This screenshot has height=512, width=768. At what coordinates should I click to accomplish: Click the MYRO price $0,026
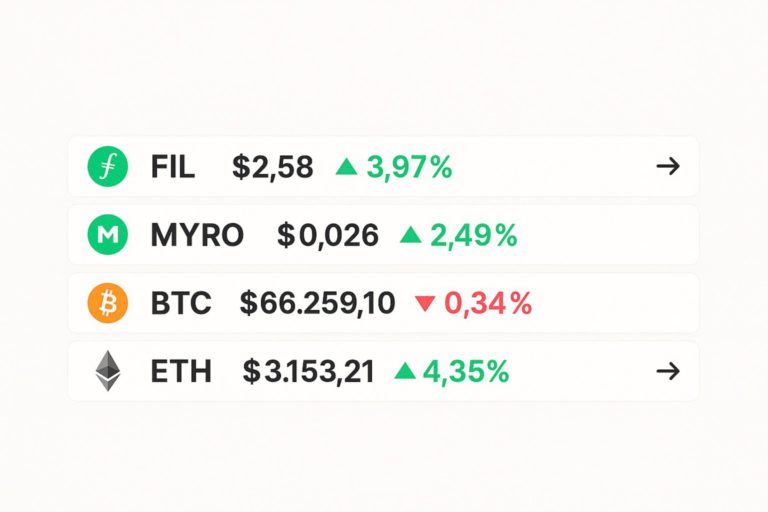(328, 235)
